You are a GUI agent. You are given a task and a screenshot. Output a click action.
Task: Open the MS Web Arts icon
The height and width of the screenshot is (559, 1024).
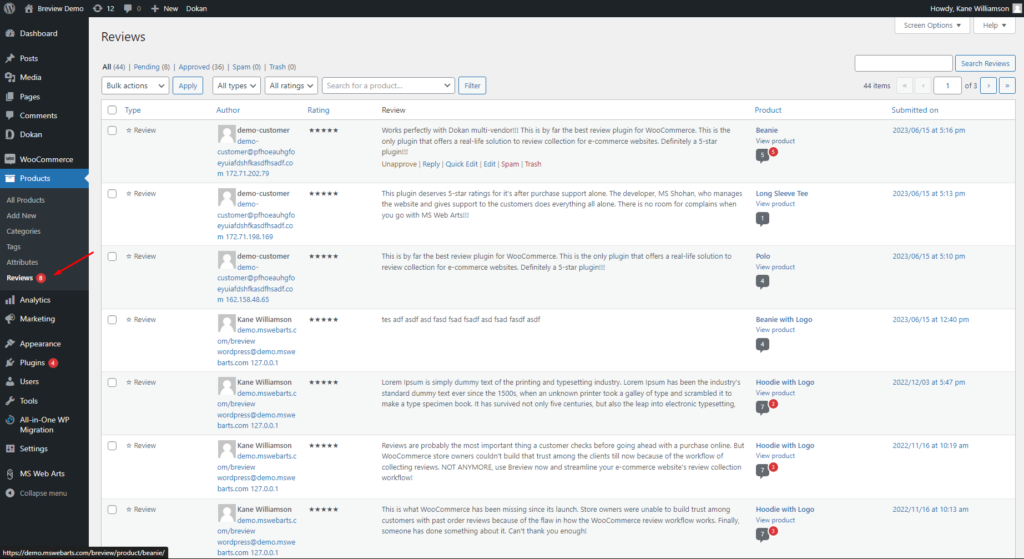click(10, 473)
